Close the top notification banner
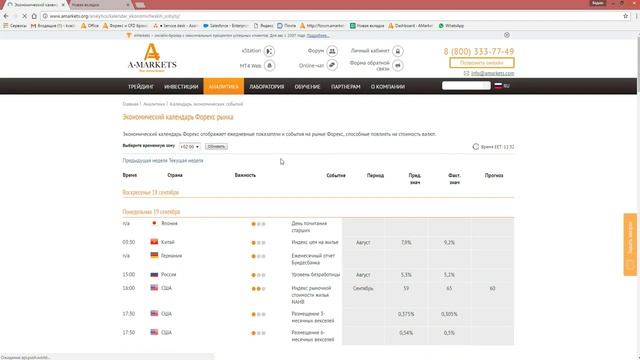This screenshot has height=360, width=640. click(507, 35)
